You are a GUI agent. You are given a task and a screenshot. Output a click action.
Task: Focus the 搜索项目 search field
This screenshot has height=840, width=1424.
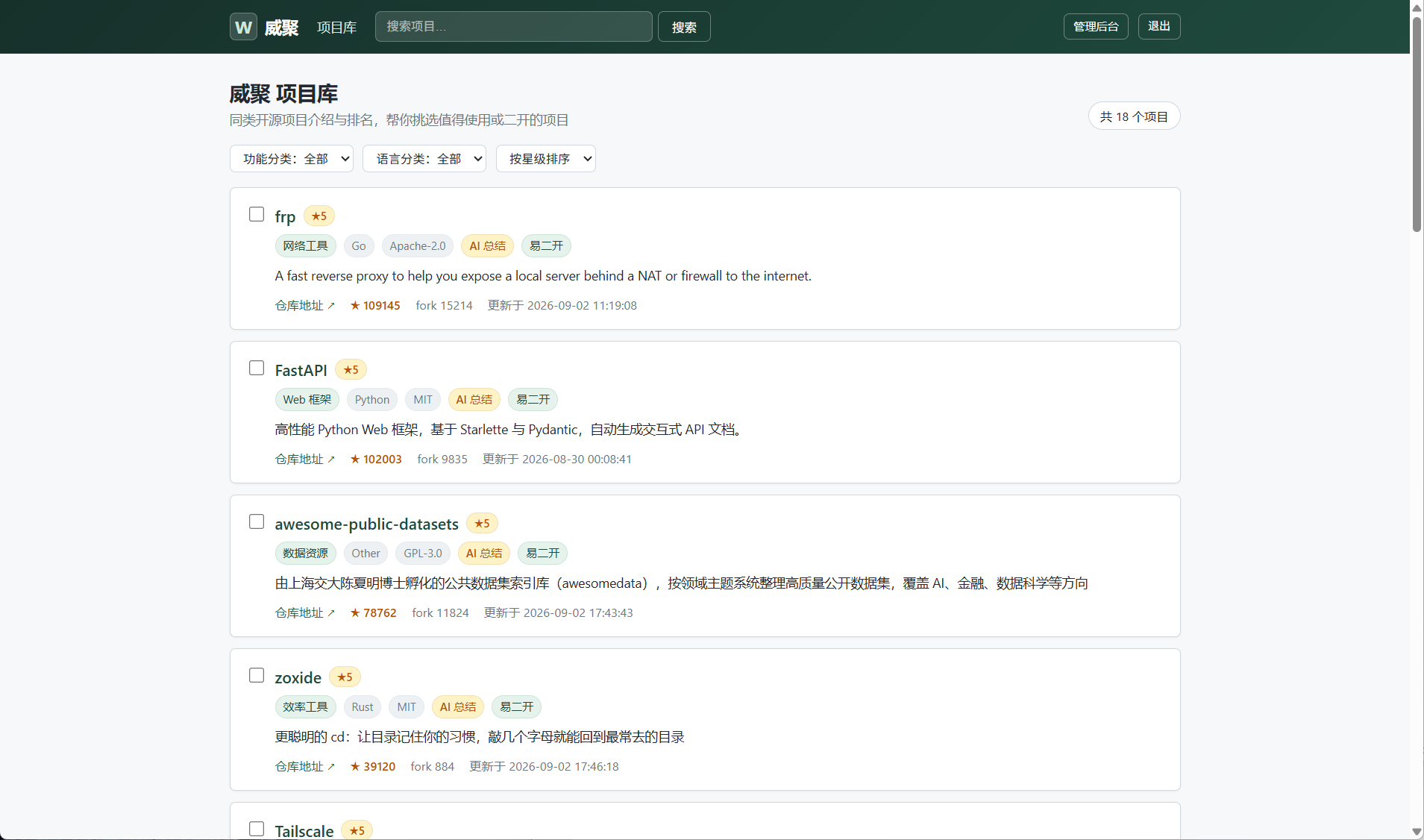(513, 27)
